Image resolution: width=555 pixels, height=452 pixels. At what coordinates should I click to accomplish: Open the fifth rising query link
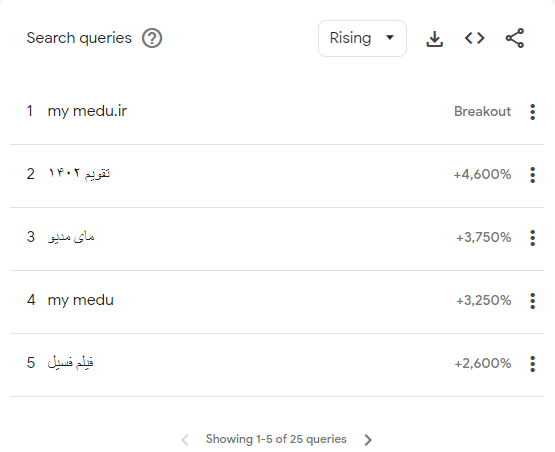70,363
